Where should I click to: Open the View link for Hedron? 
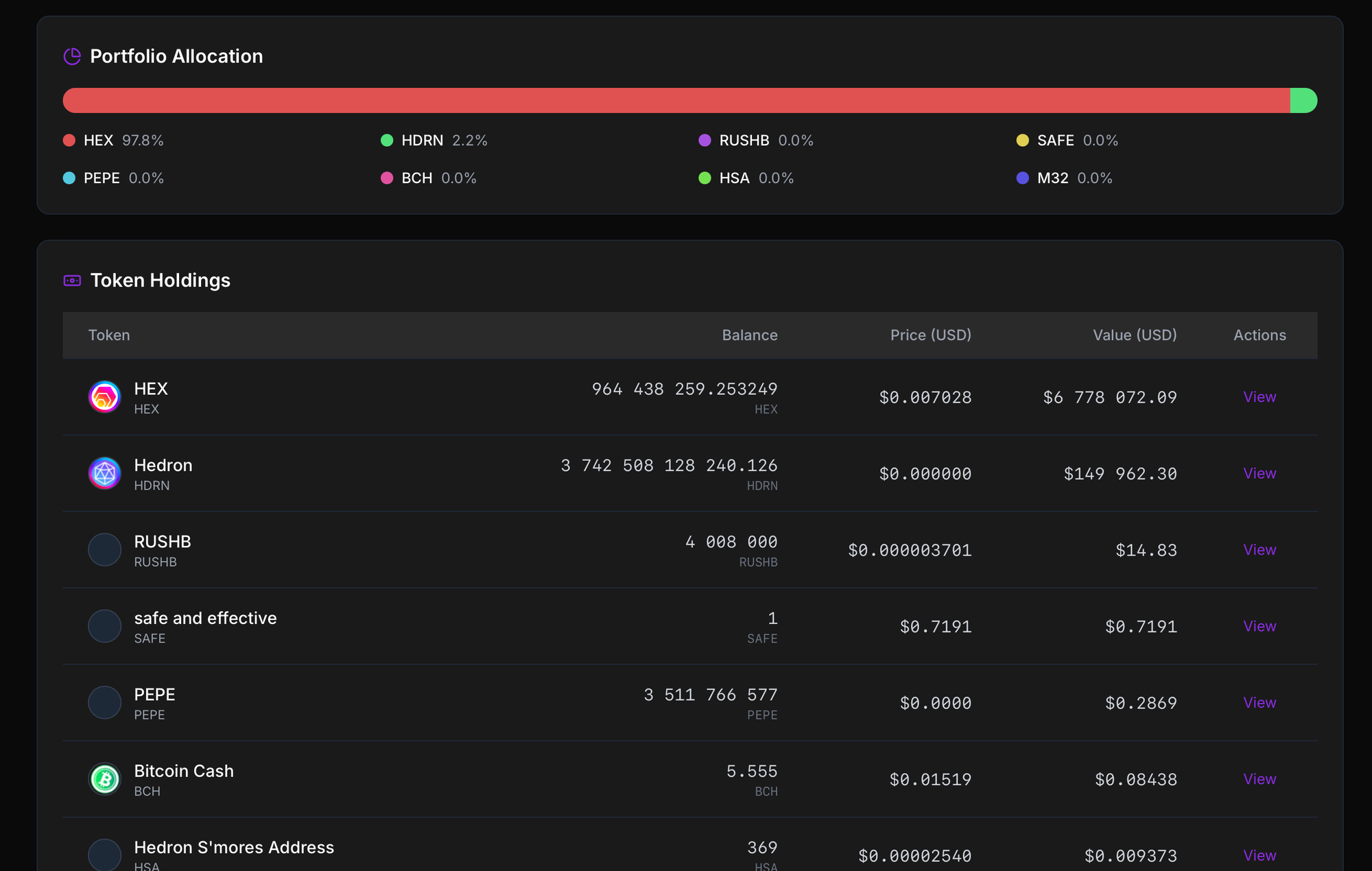1259,473
